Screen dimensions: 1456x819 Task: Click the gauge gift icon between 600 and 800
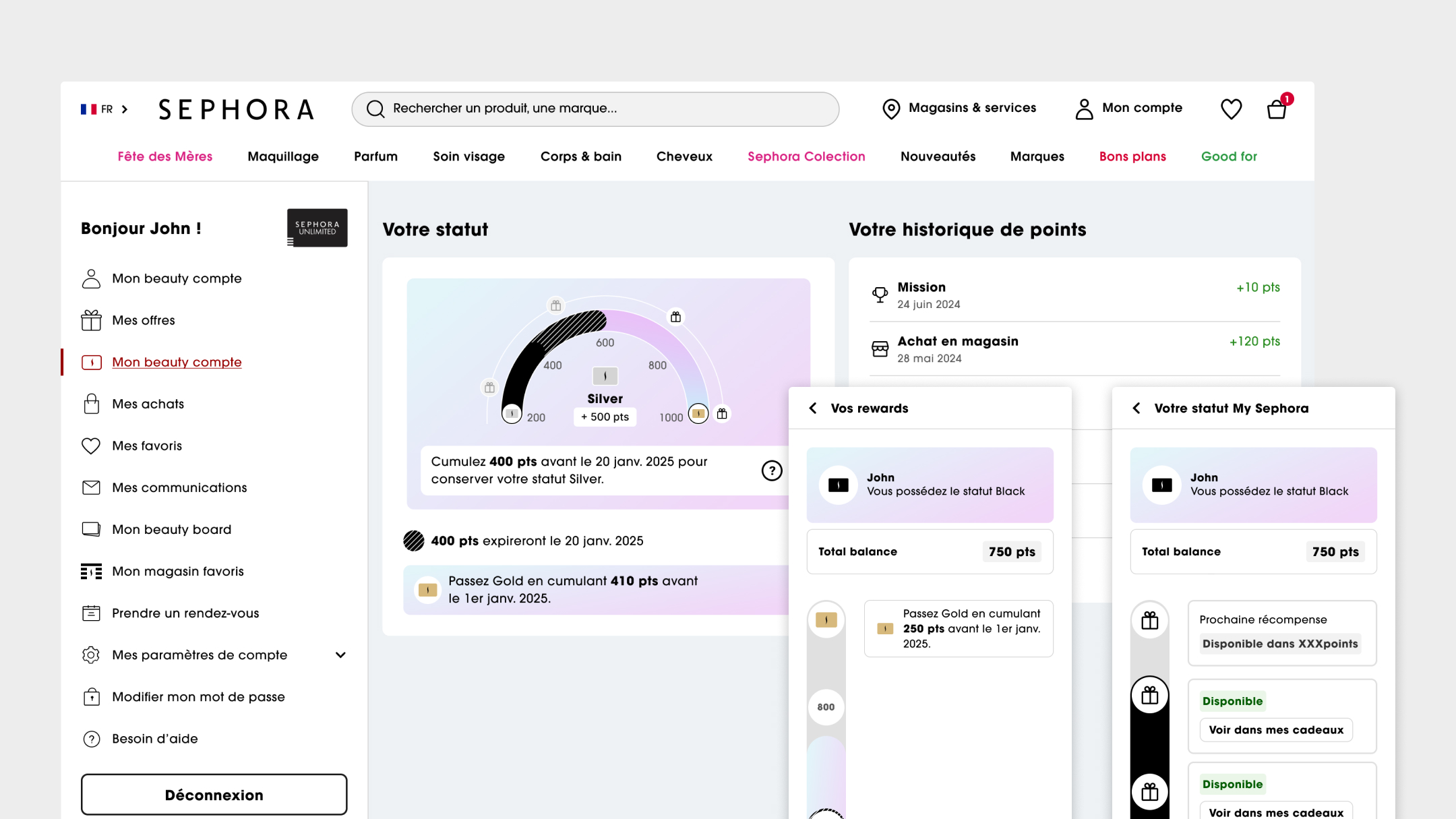tap(675, 317)
